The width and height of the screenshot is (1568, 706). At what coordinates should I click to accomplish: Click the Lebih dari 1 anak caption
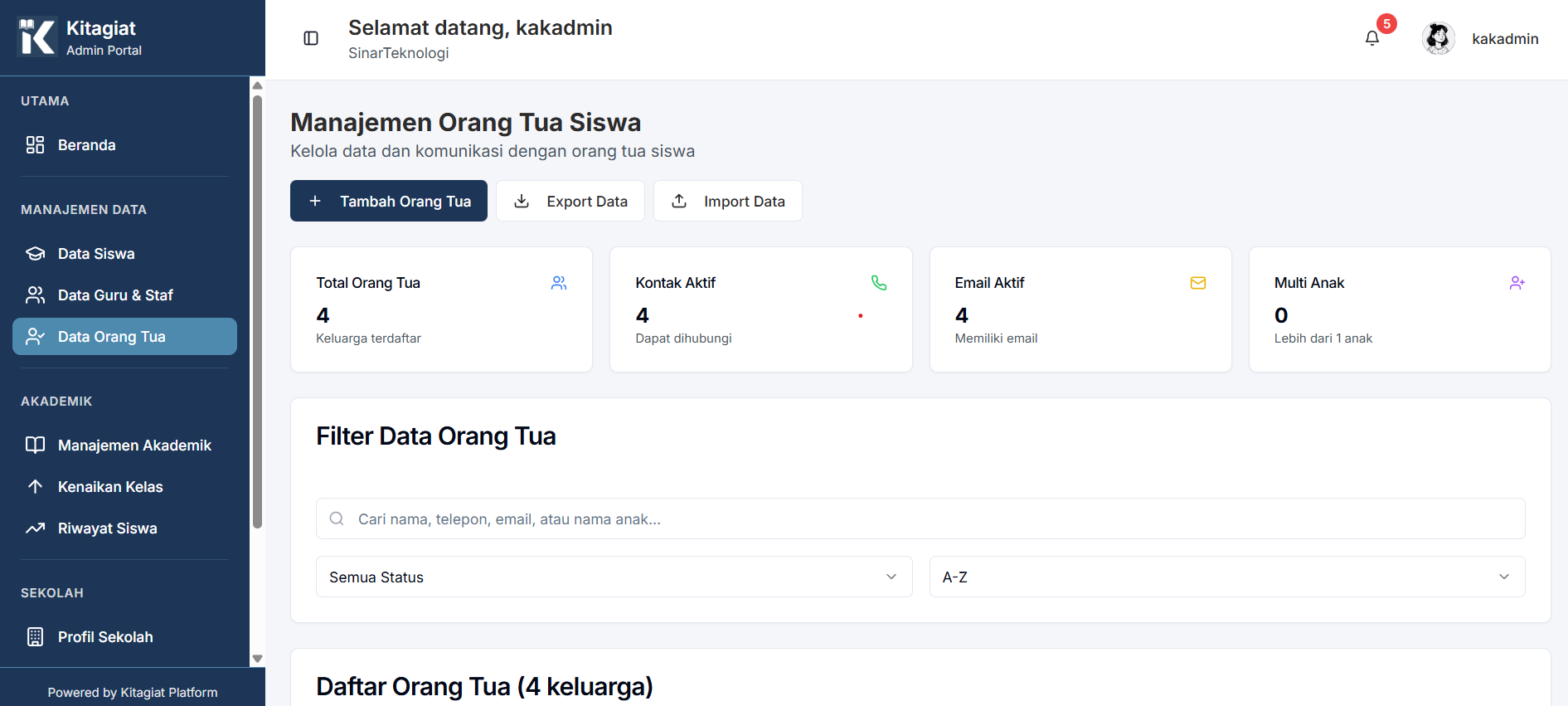pyautogui.click(x=1323, y=338)
